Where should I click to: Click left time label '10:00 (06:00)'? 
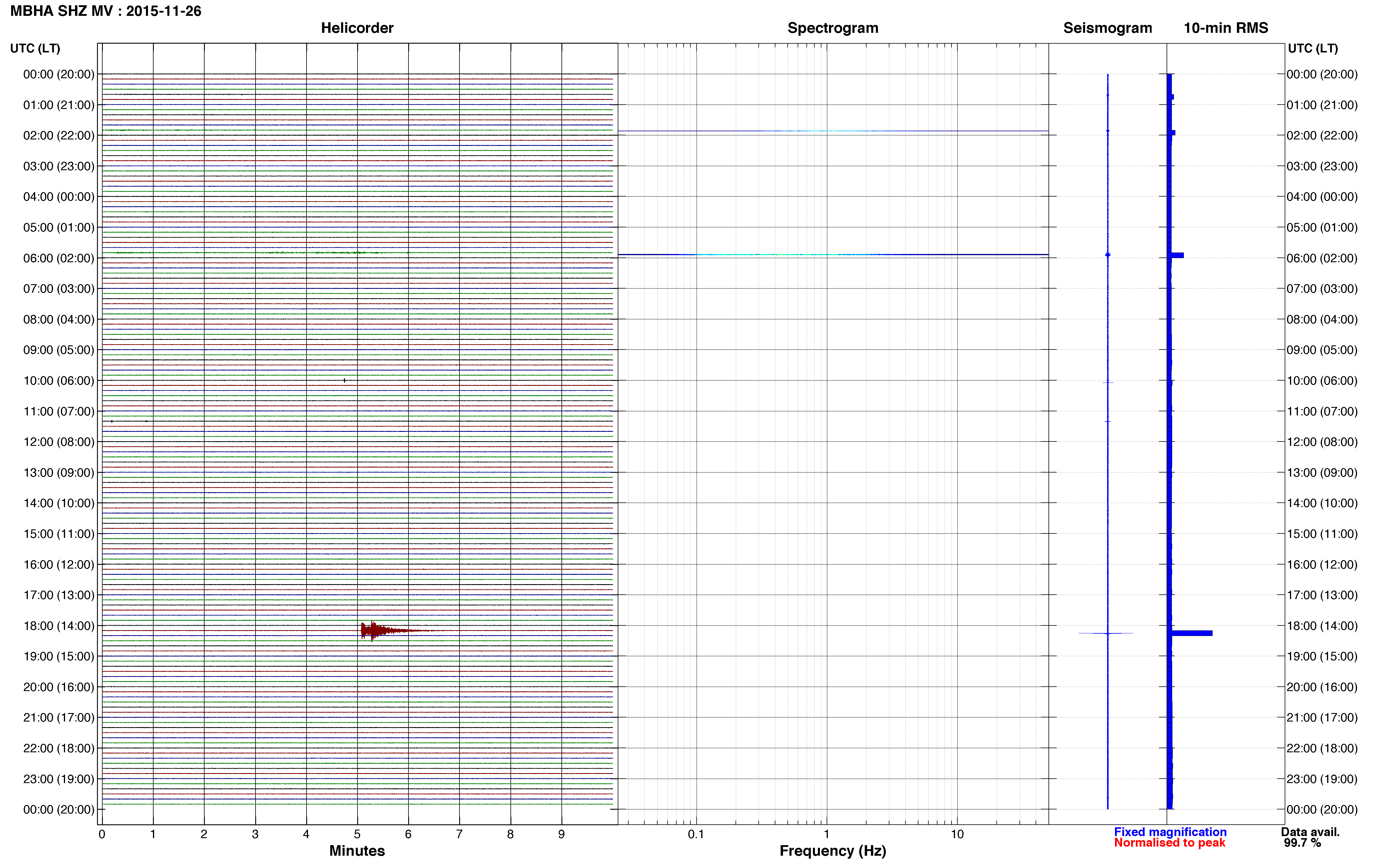coord(59,381)
